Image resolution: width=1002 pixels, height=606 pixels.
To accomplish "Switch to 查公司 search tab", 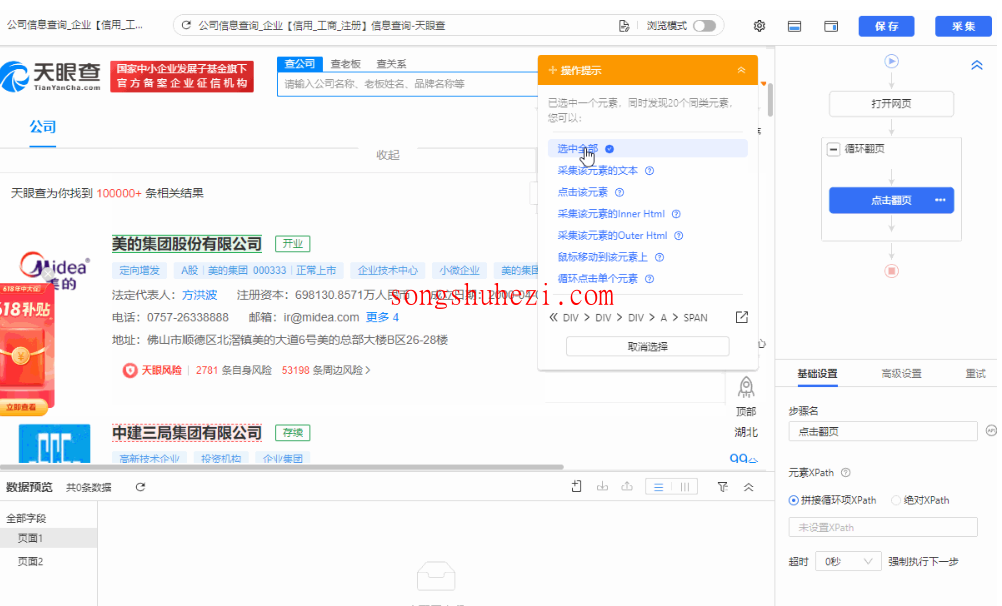I will pos(300,64).
